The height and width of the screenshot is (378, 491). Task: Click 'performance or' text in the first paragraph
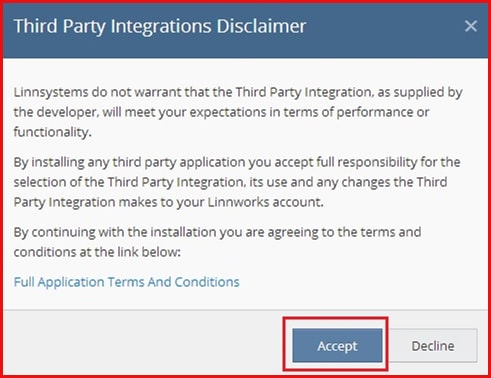(383, 112)
